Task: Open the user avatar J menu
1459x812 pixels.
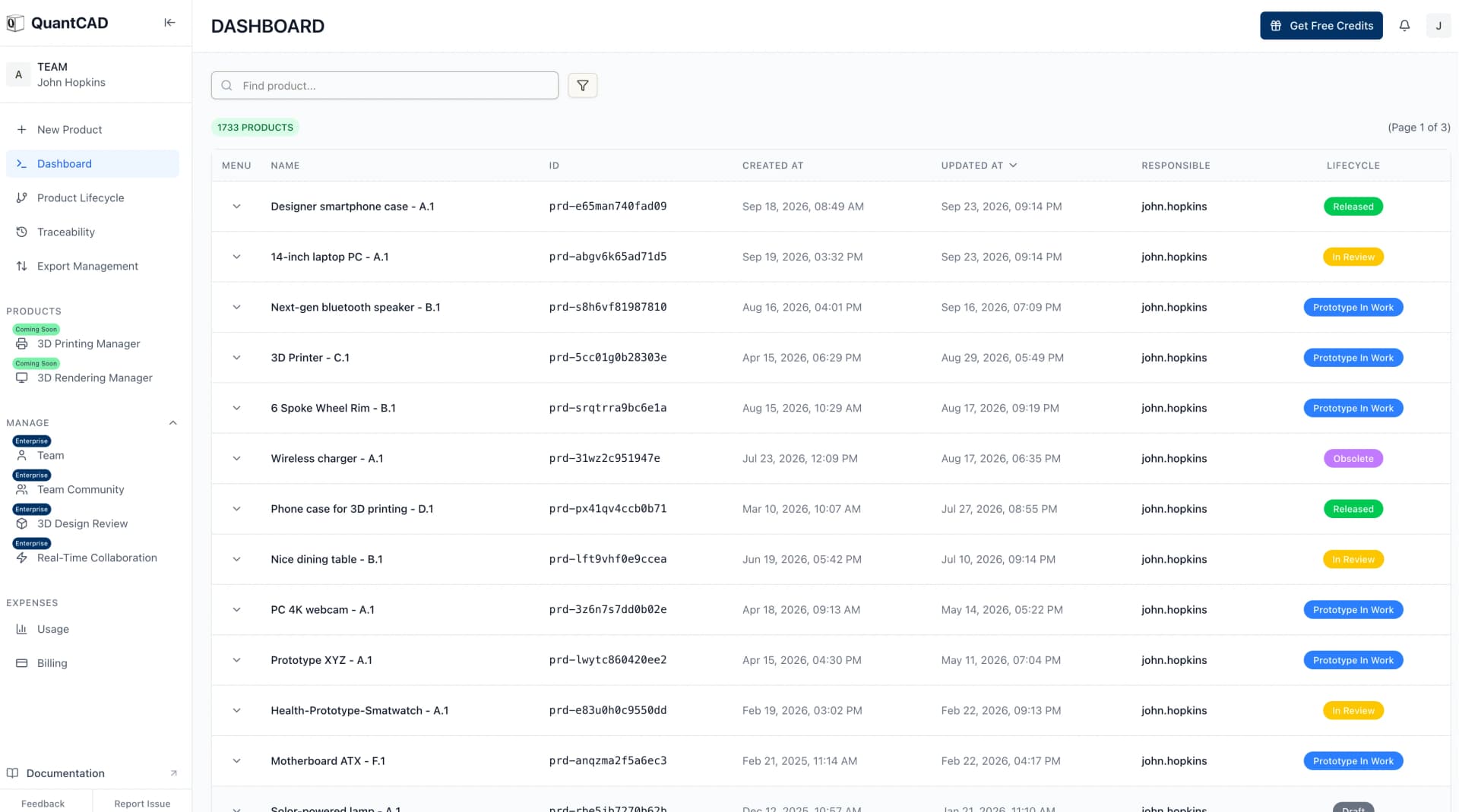Action: pos(1438,26)
